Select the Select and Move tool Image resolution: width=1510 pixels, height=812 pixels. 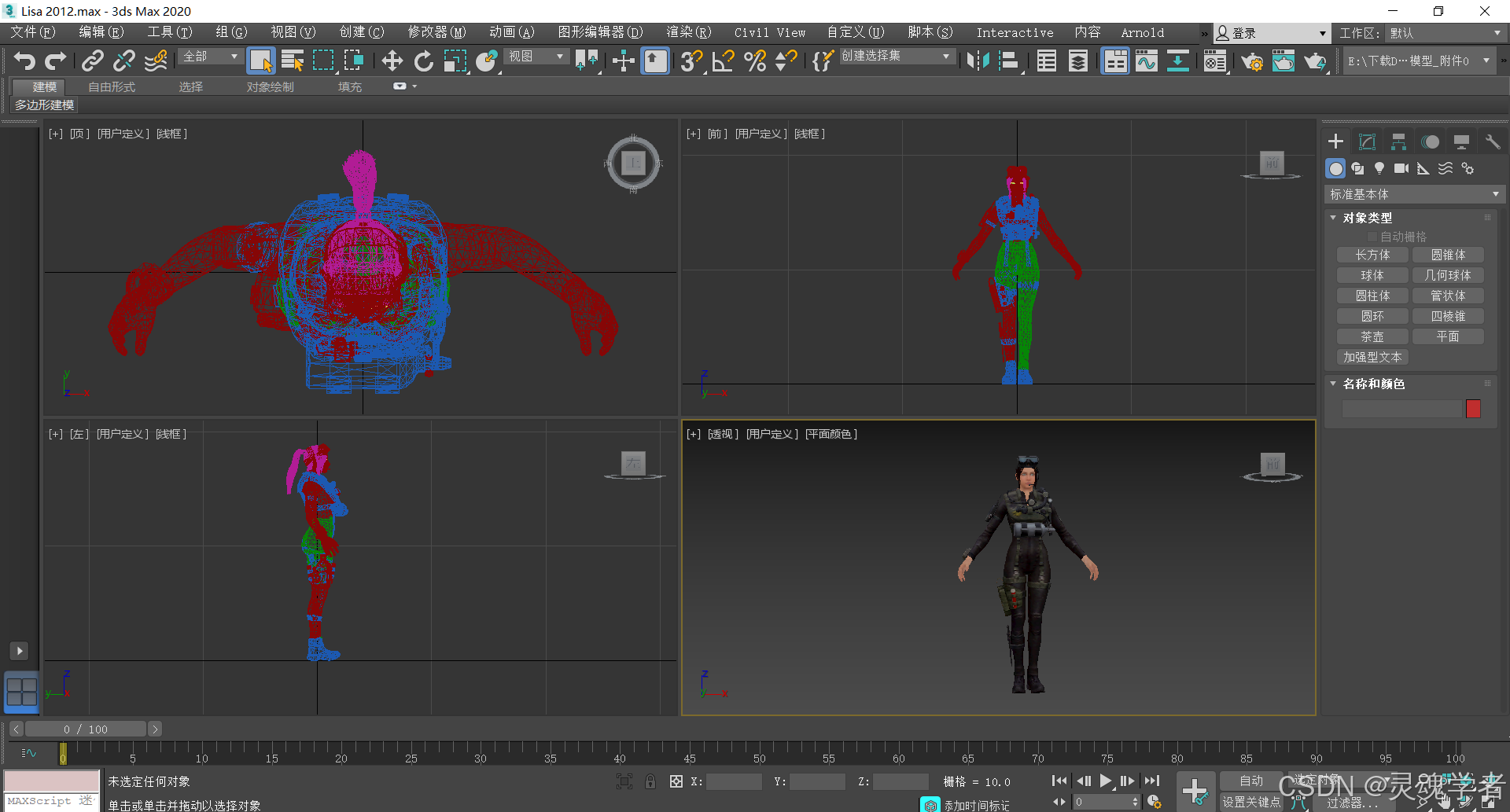point(392,61)
